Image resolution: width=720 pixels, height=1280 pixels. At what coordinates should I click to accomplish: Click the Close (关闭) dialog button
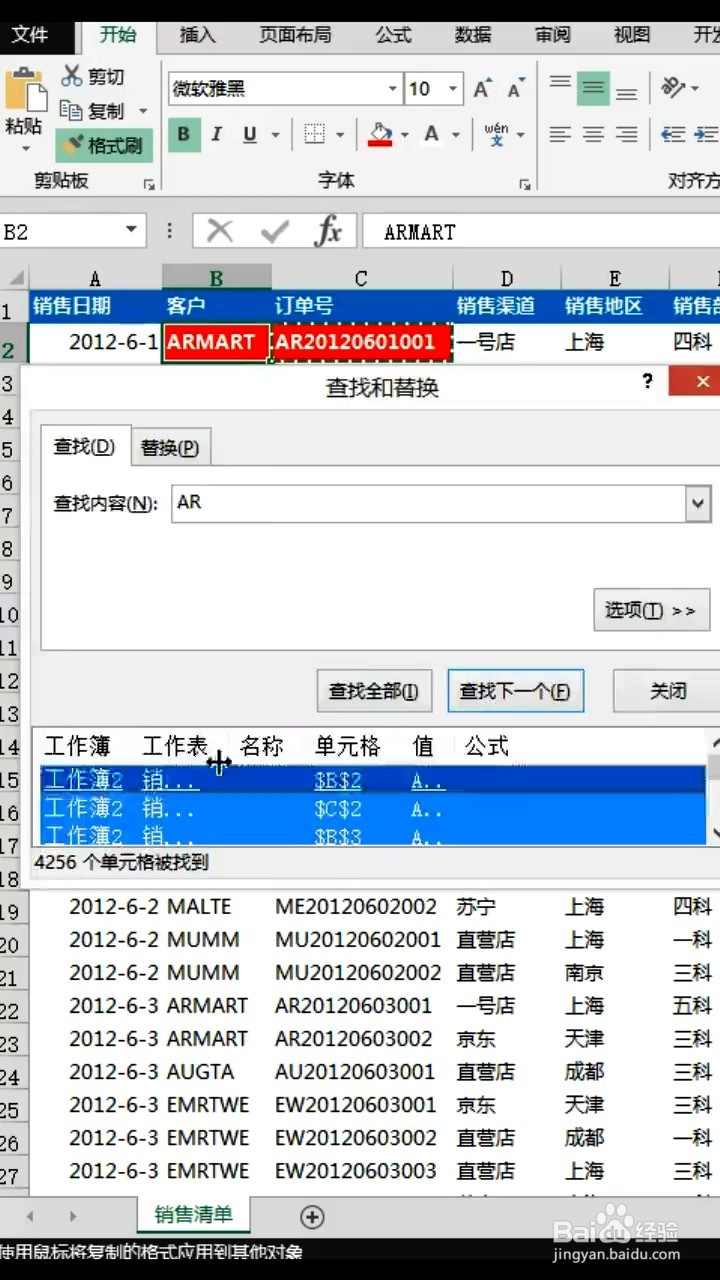coord(668,691)
